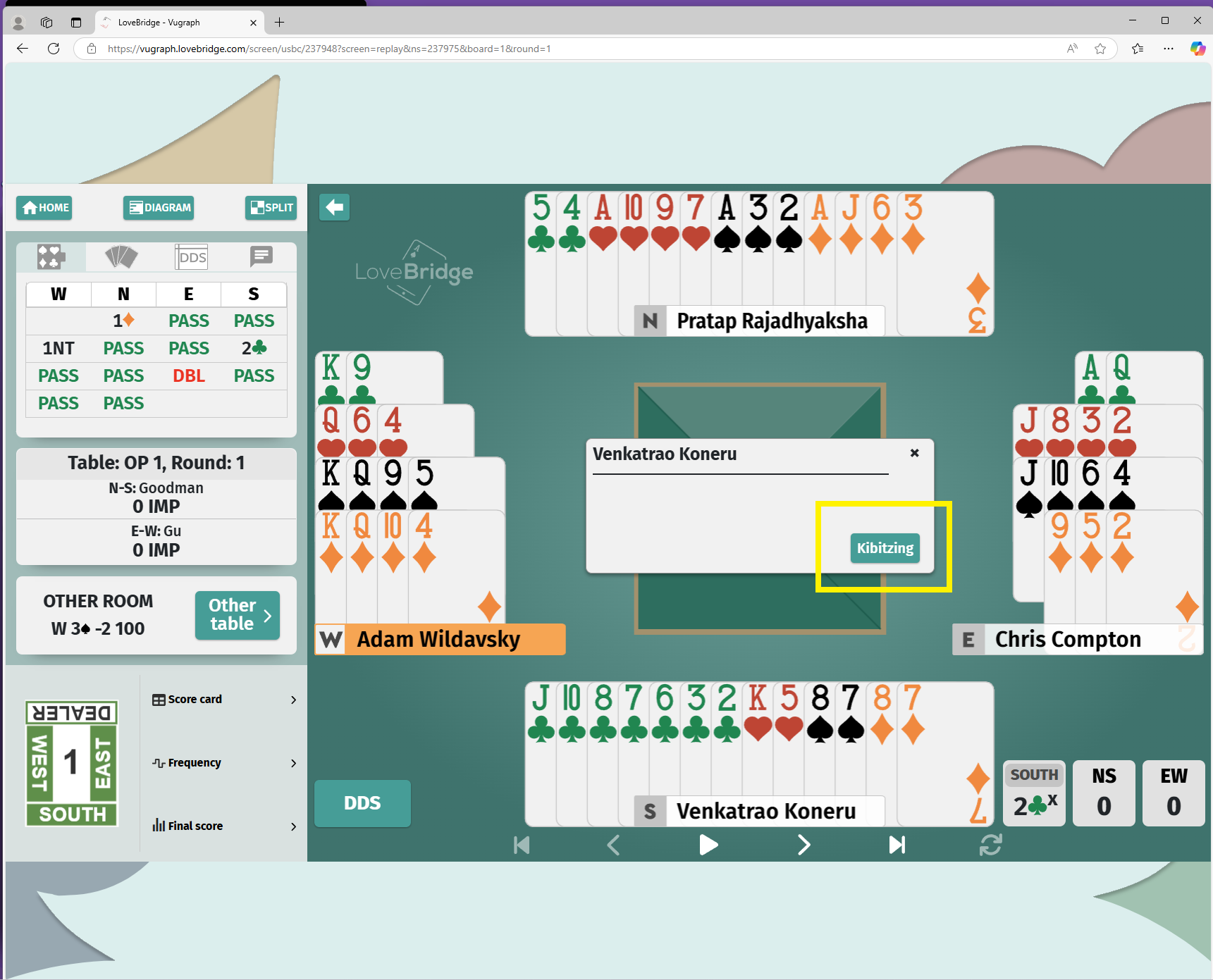The width and height of the screenshot is (1213, 980).
Task: Open the played cards tab icon
Action: [x=121, y=257]
